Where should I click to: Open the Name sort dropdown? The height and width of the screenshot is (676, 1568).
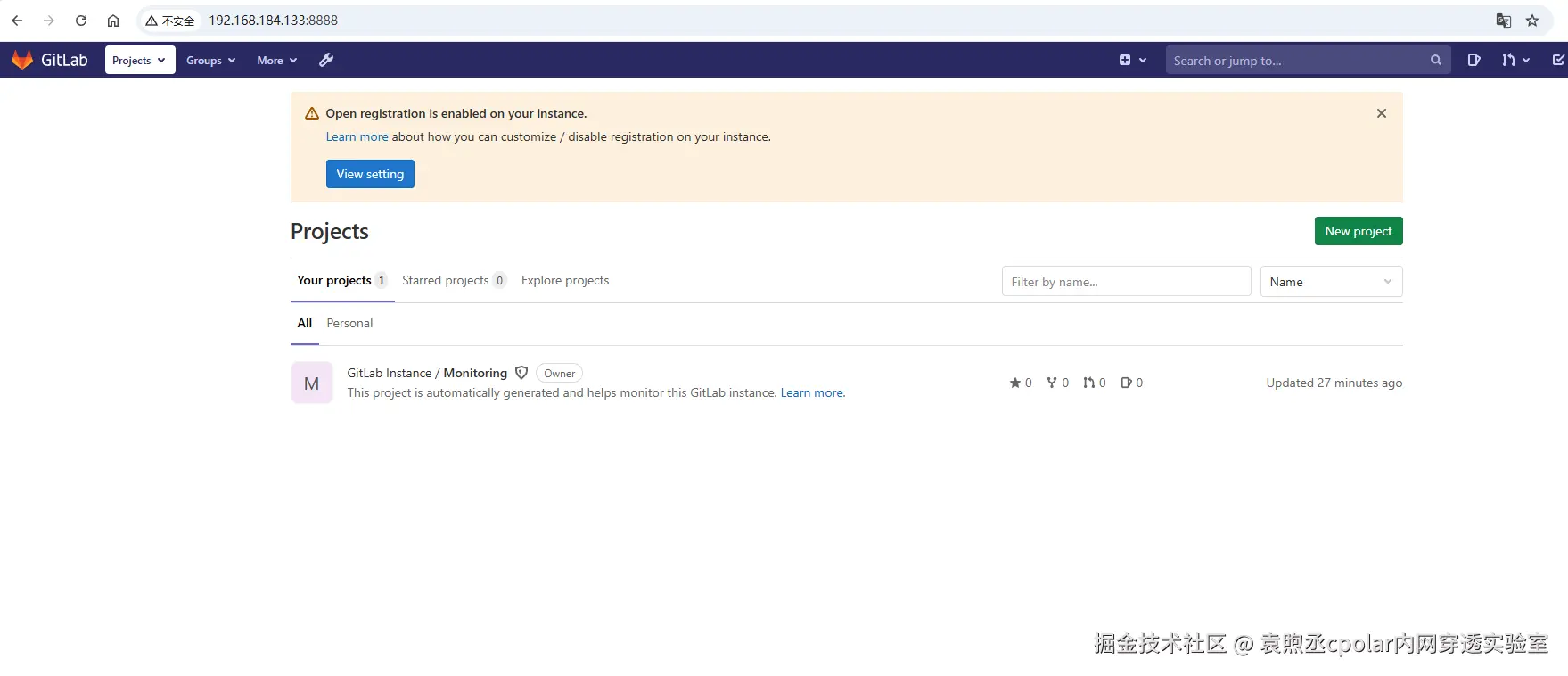(x=1331, y=282)
